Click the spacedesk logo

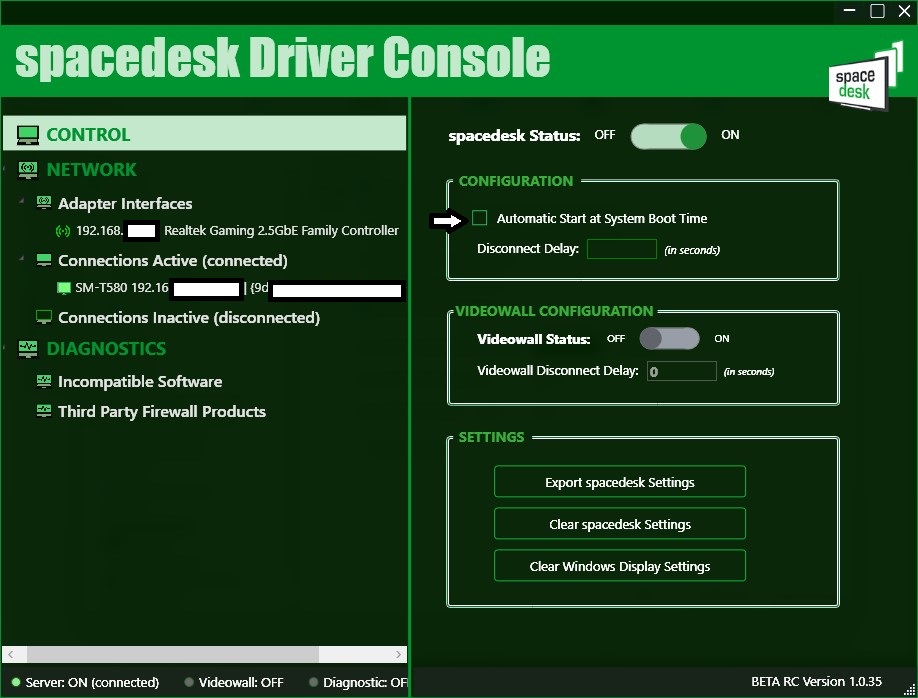tap(865, 76)
